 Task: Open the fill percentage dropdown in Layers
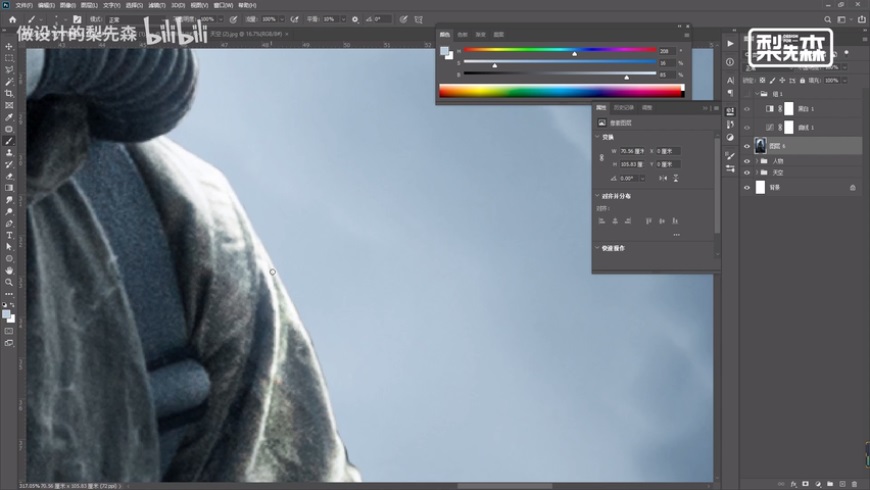pos(844,80)
